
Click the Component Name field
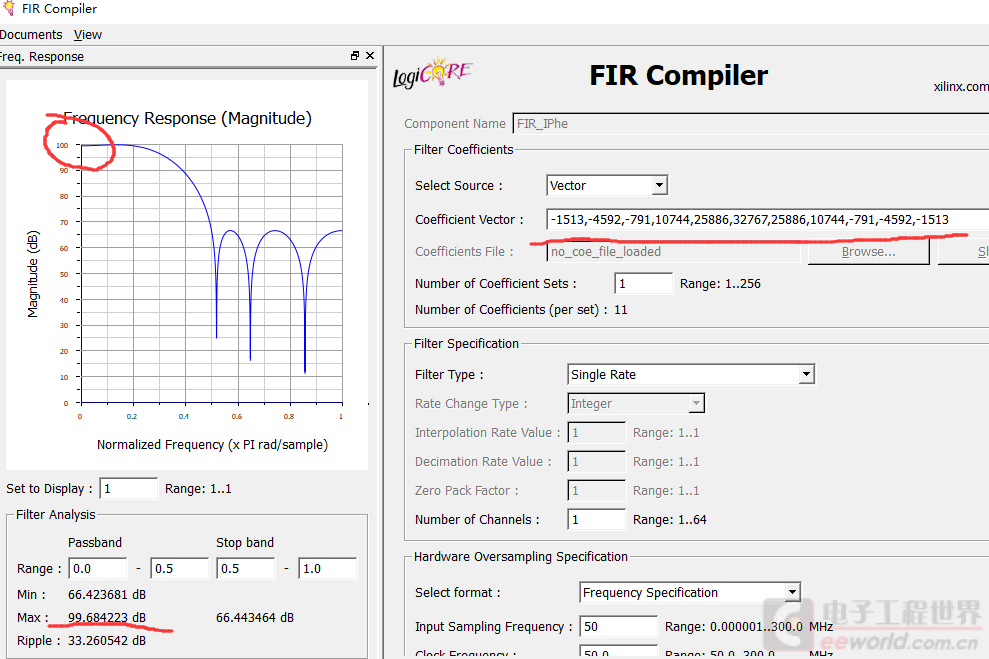click(751, 124)
